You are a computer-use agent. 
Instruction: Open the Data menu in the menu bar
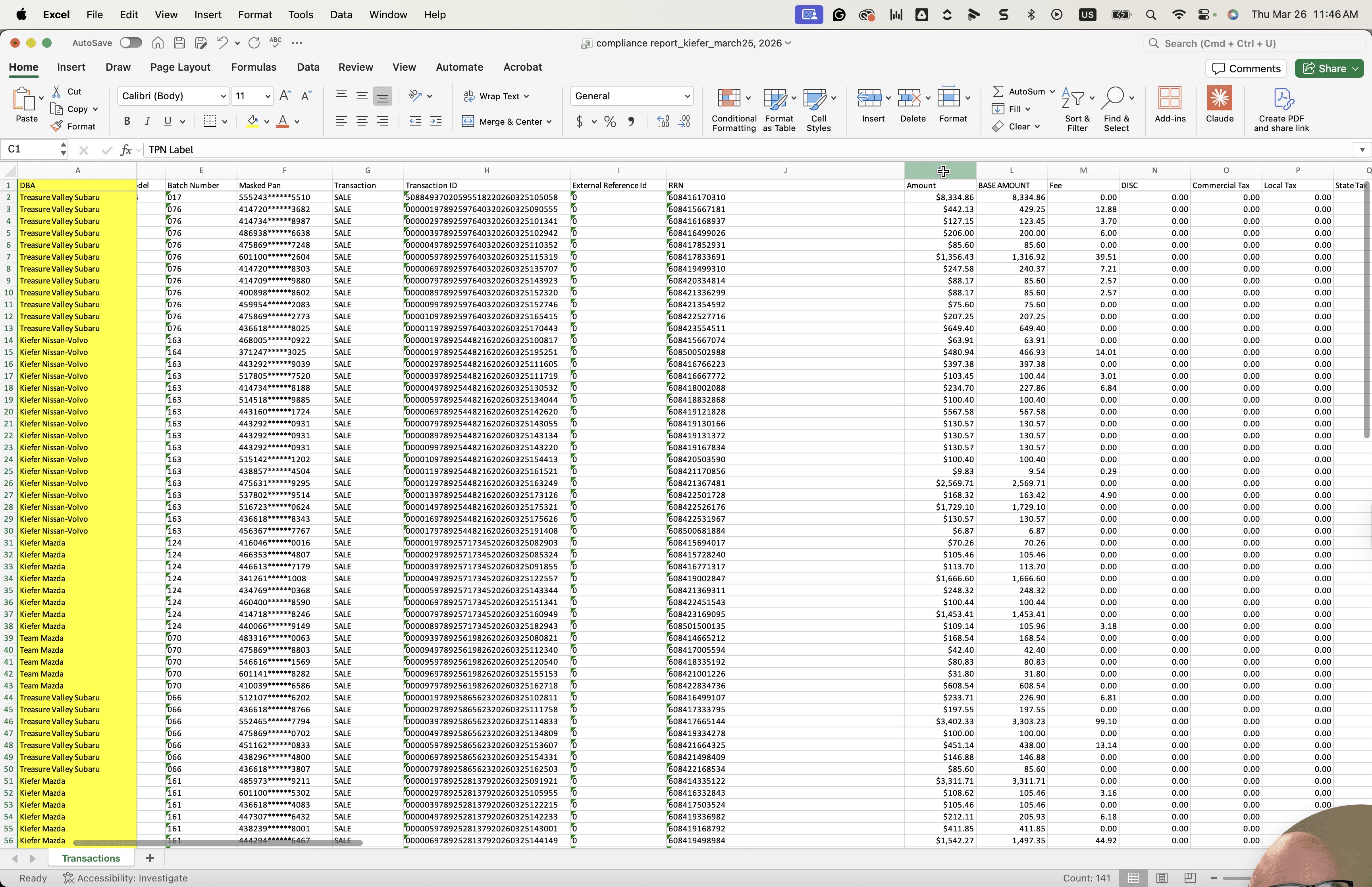[341, 14]
